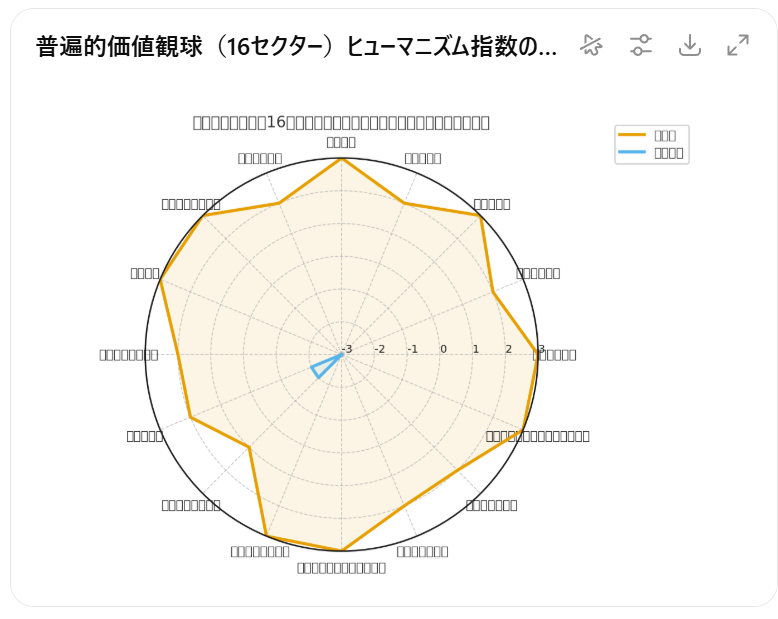Click the 3 radial tick label
Image resolution: width=778 pixels, height=619 pixels.
(541, 349)
